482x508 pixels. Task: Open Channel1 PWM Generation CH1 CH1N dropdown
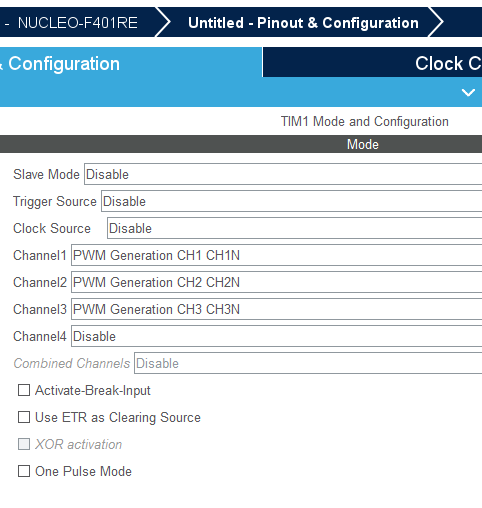(x=277, y=255)
